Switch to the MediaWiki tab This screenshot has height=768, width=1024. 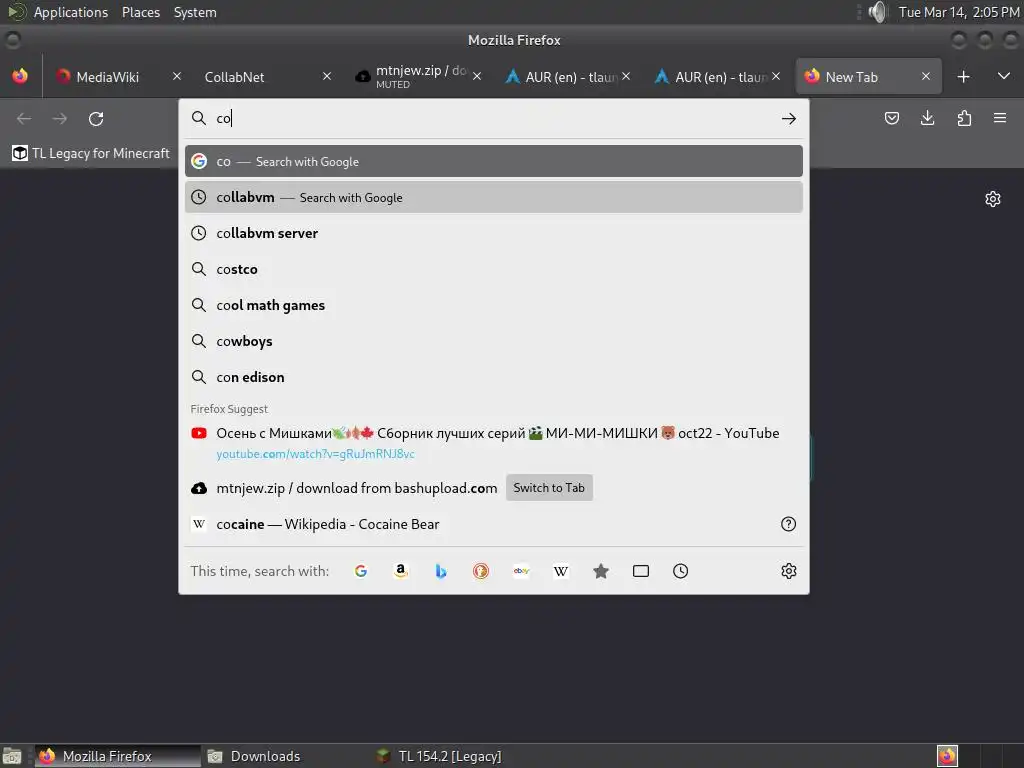tap(107, 77)
